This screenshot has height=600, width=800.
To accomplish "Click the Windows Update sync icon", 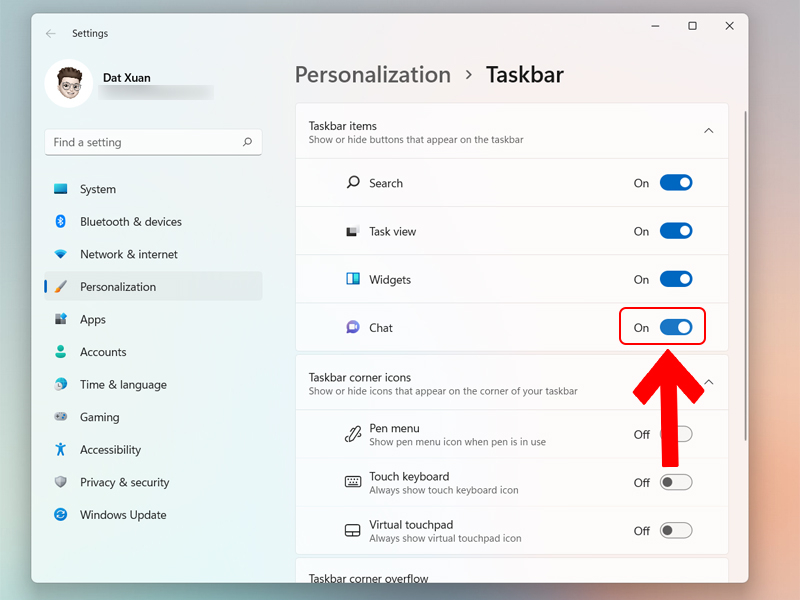I will (61, 515).
